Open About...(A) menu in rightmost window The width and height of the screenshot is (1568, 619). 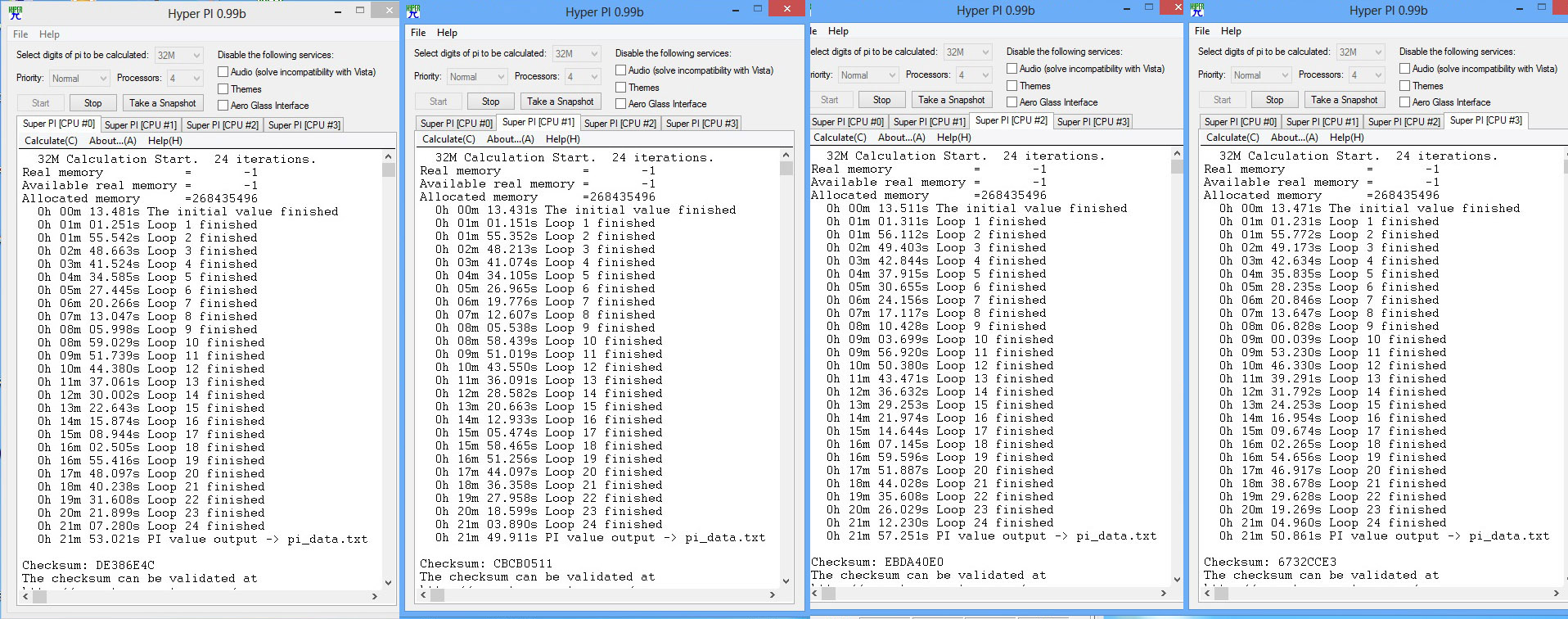pos(1294,138)
